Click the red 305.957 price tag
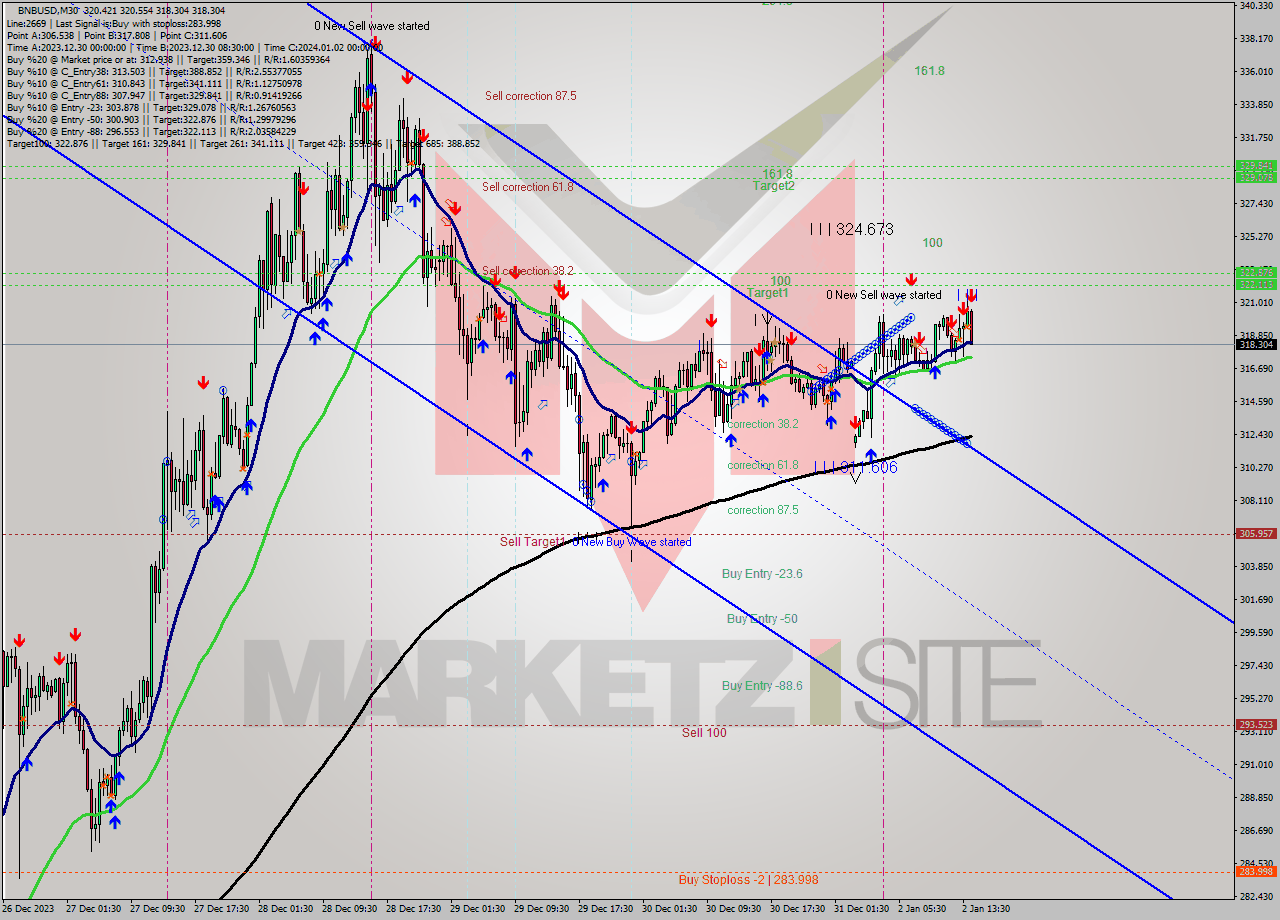This screenshot has width=1280, height=920. pyautogui.click(x=1256, y=533)
